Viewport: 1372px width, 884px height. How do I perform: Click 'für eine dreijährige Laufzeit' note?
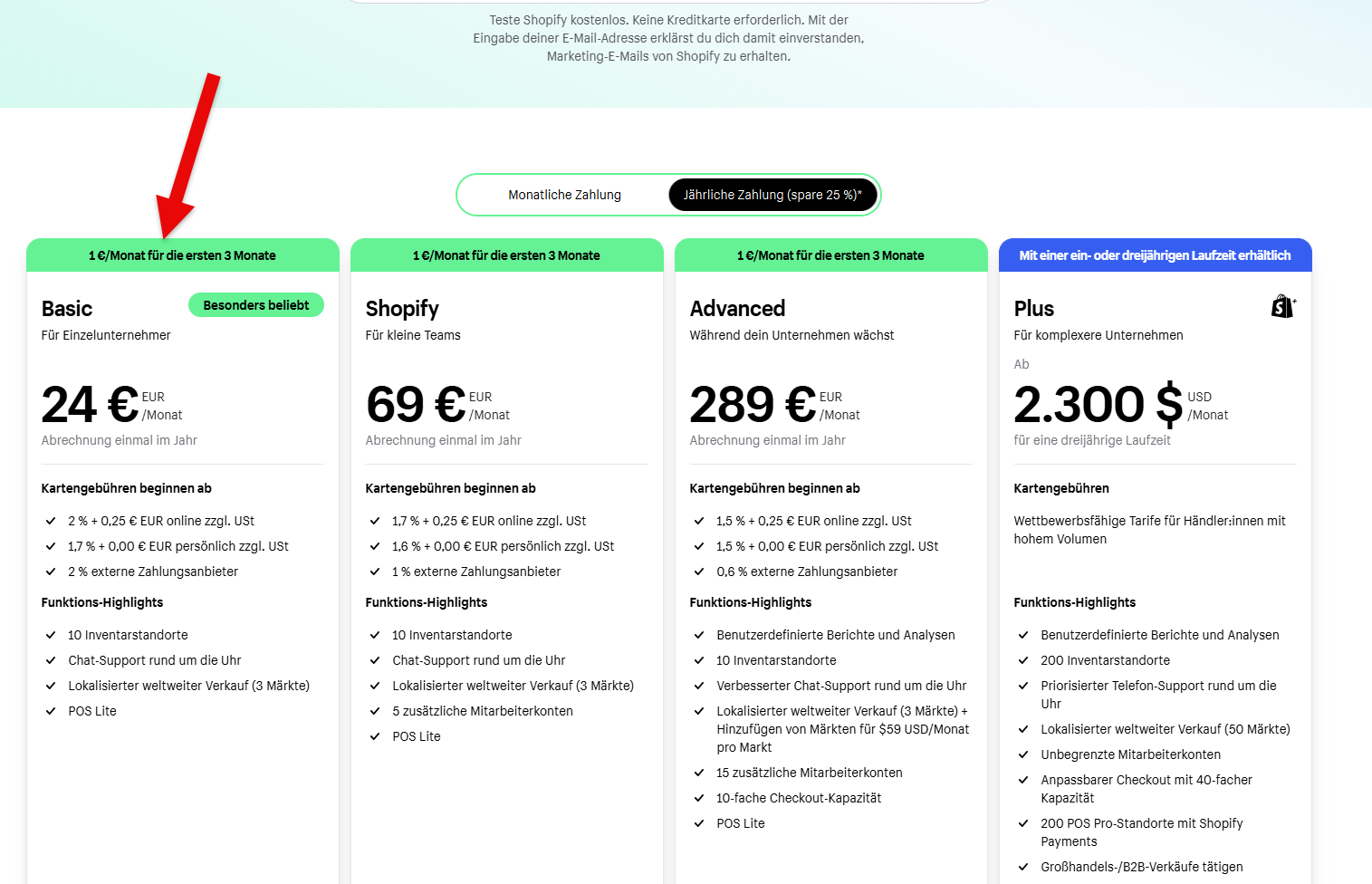[x=1092, y=440]
